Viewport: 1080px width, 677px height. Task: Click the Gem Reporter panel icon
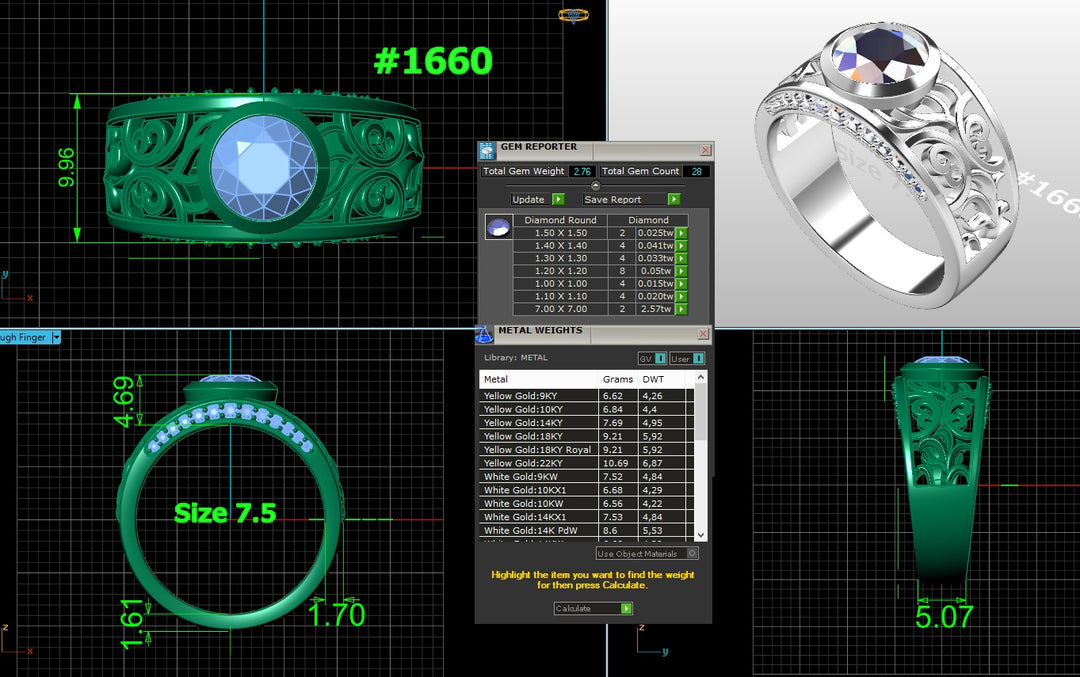tap(487, 150)
